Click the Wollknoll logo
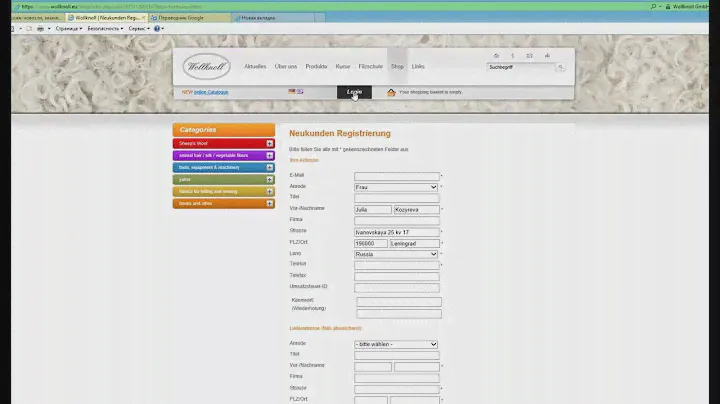This screenshot has height=404, width=720. (x=207, y=67)
